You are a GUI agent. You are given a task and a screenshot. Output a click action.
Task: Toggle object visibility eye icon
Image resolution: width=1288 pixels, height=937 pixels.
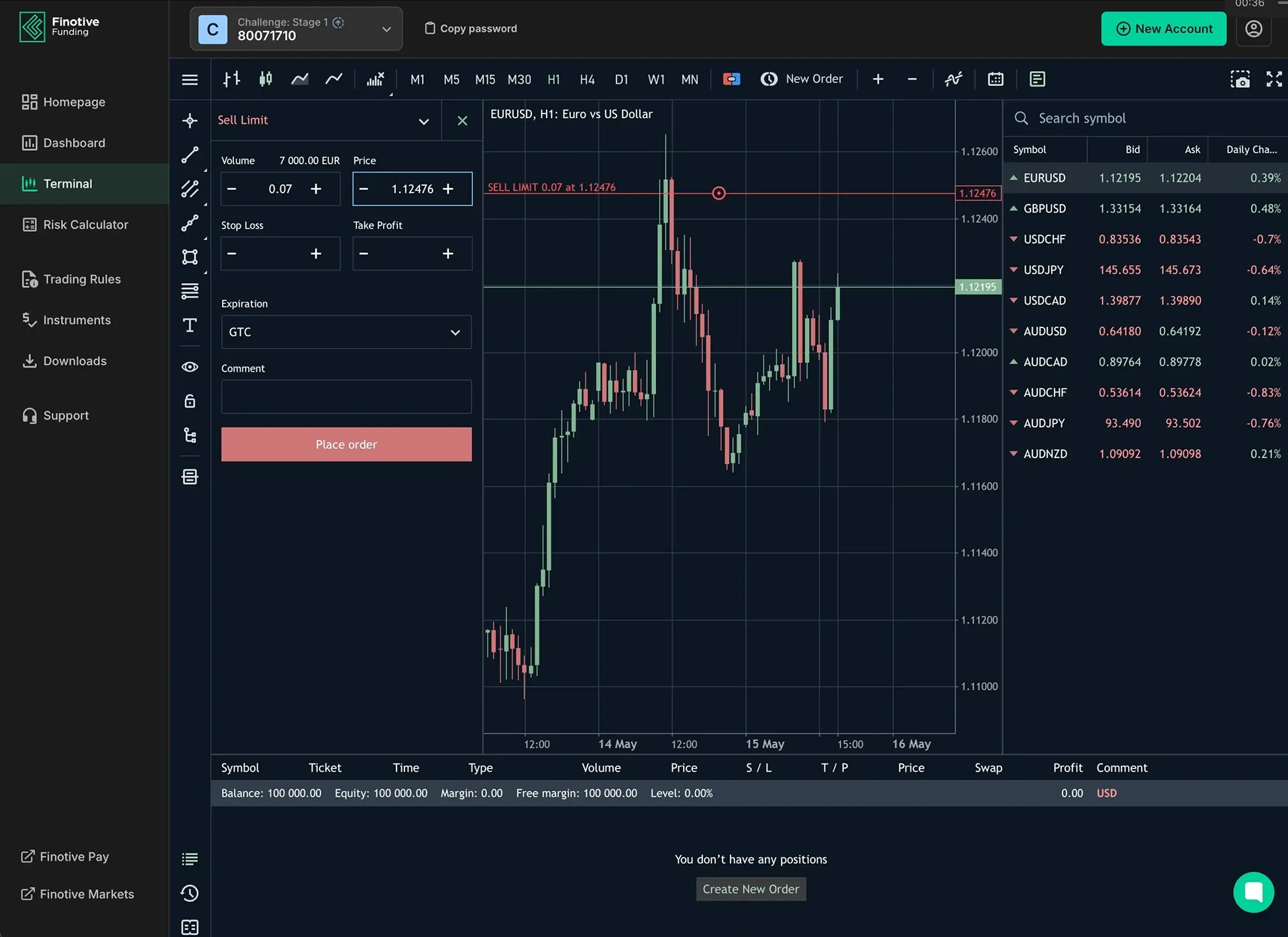pyautogui.click(x=190, y=367)
